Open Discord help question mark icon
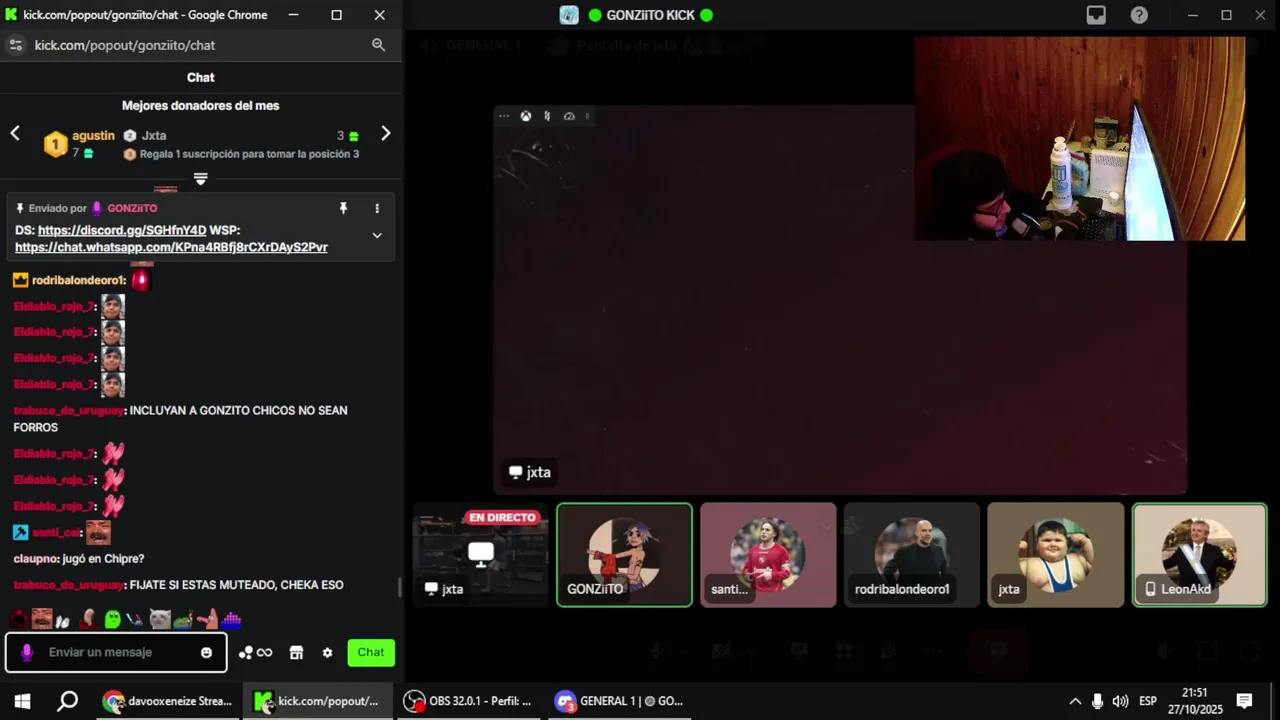The image size is (1280, 720). pos(1139,15)
